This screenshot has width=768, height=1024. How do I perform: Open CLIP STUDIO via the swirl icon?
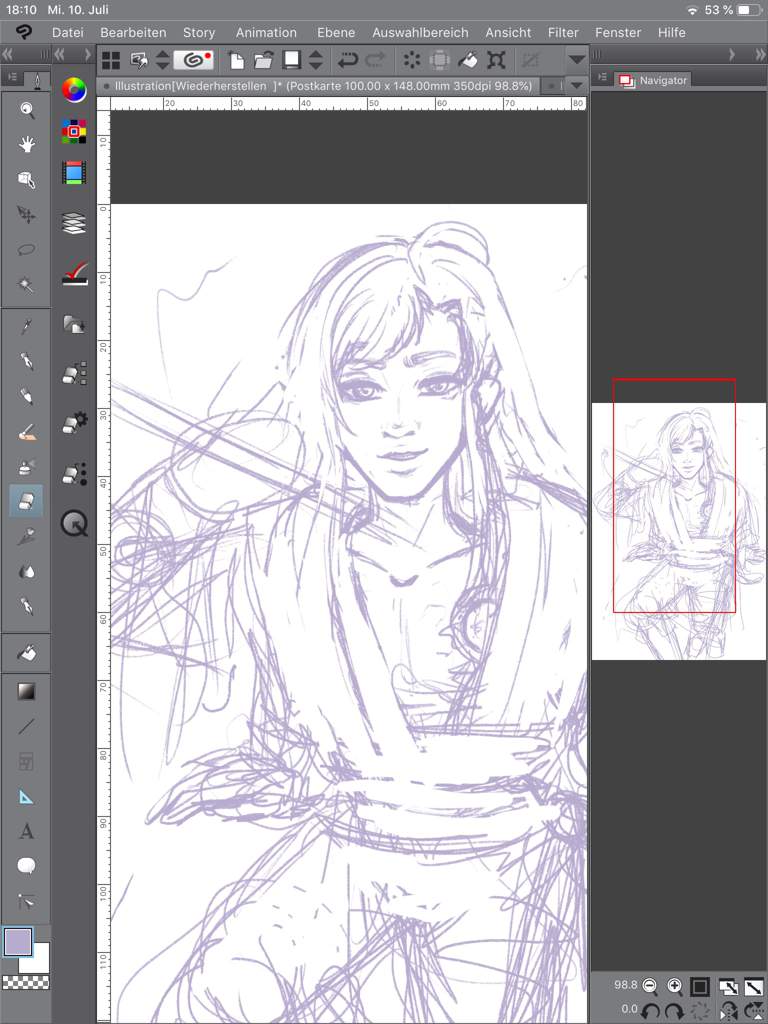[193, 60]
